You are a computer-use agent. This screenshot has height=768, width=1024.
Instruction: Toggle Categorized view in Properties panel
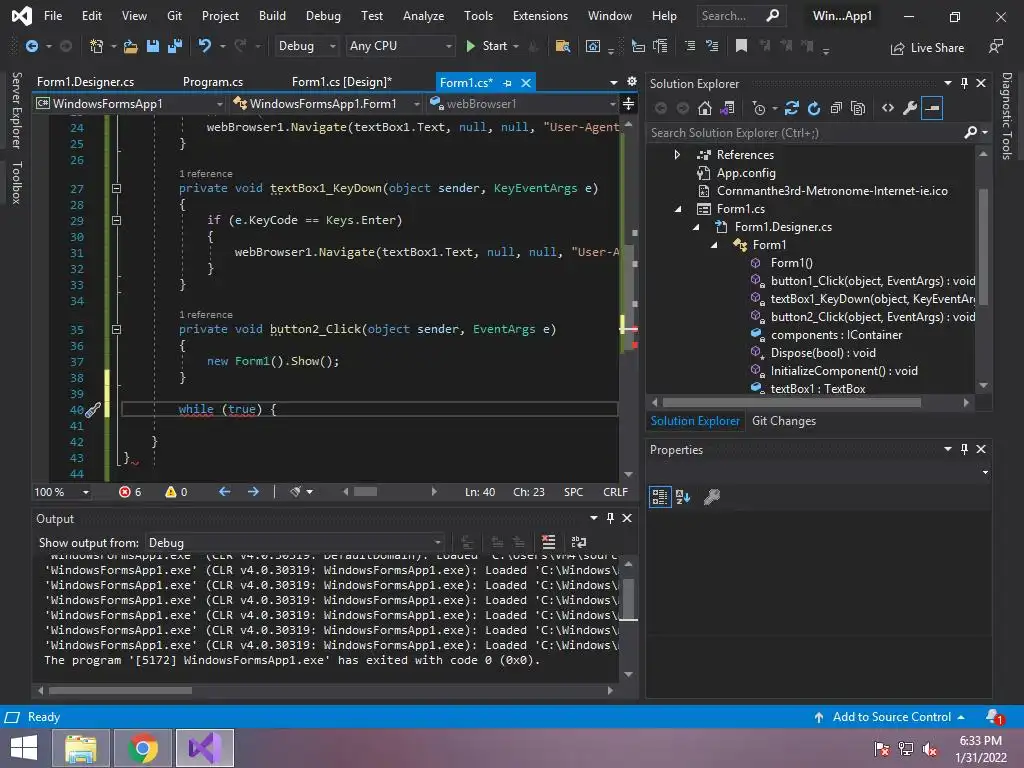point(660,496)
